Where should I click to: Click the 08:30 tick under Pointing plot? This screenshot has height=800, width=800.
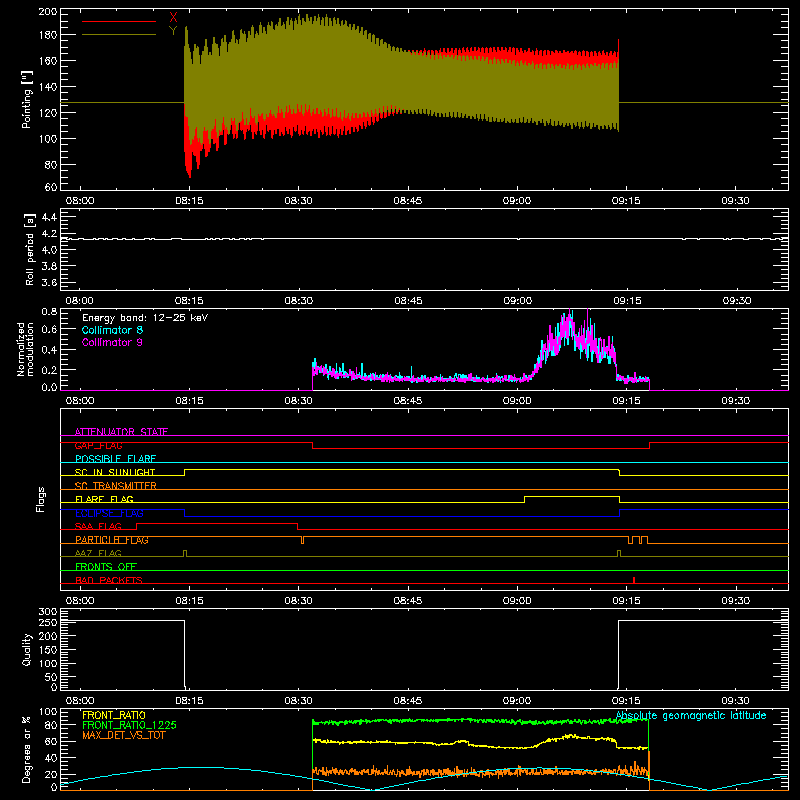click(x=298, y=201)
